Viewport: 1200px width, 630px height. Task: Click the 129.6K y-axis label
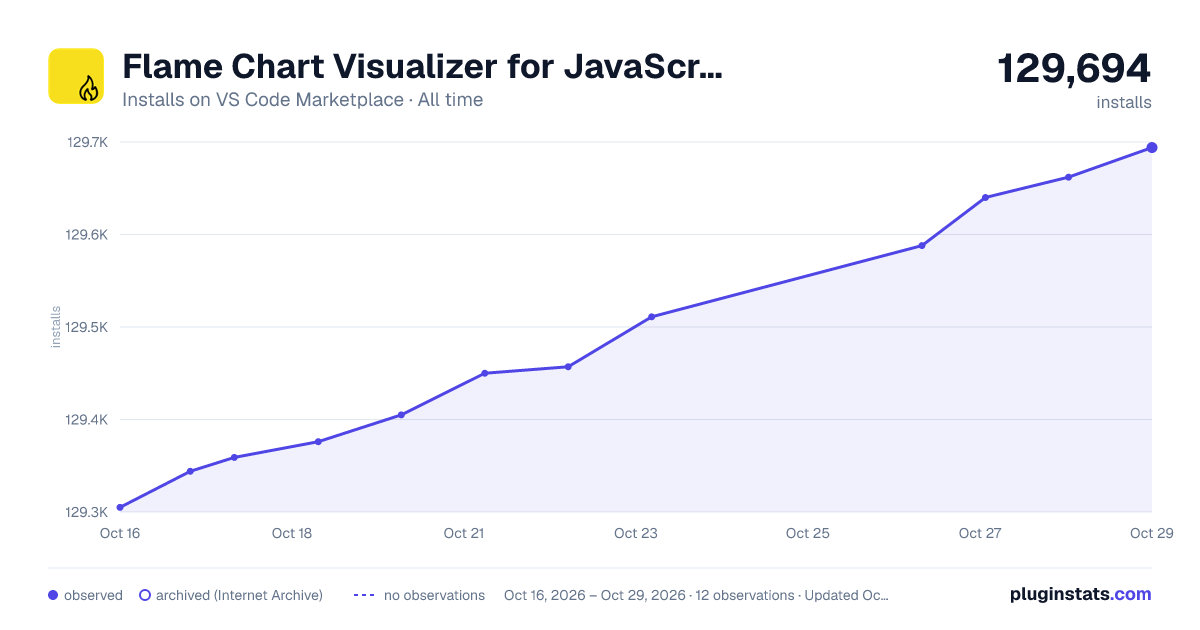pyautogui.click(x=87, y=235)
